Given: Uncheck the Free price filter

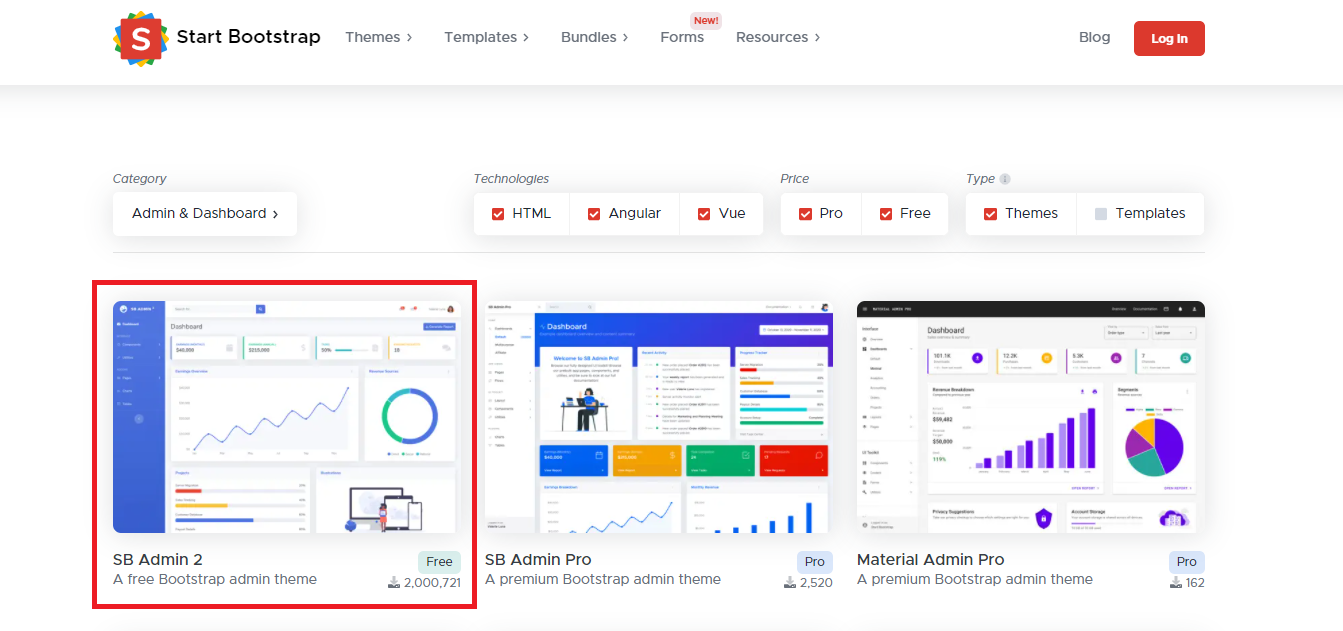Looking at the screenshot, I should (886, 214).
